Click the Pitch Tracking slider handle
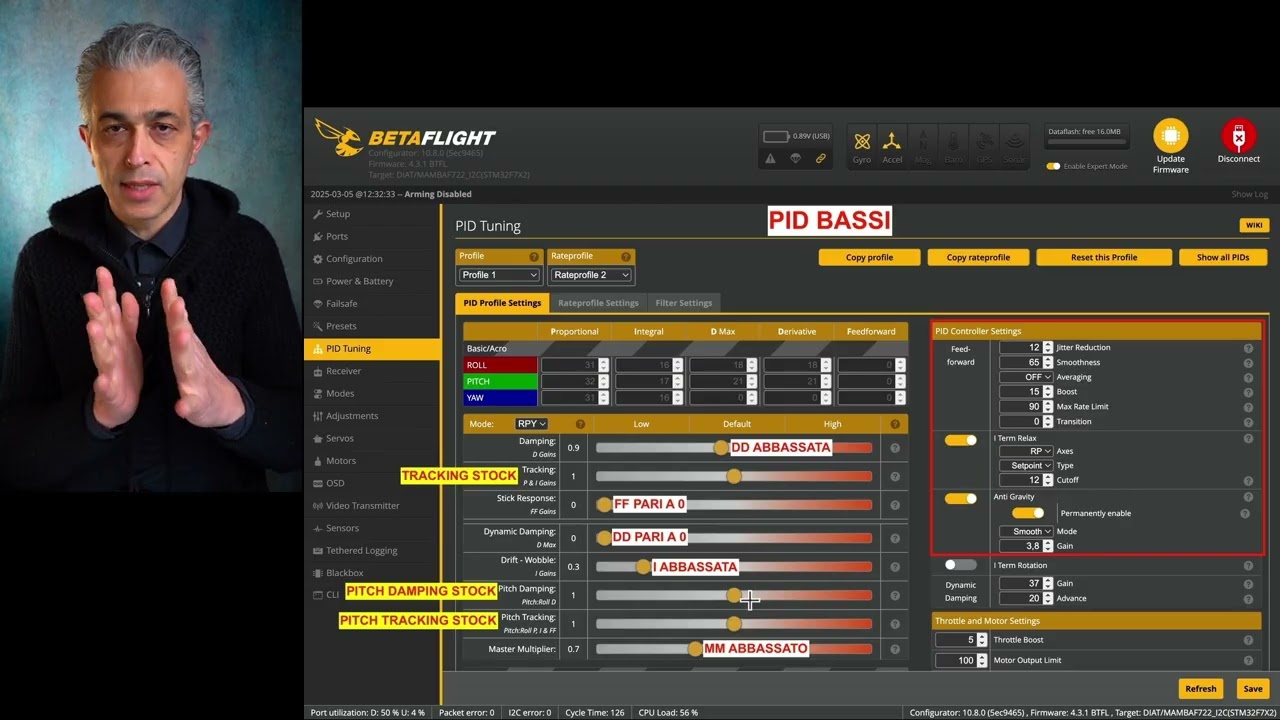This screenshot has height=720, width=1280. pos(734,624)
